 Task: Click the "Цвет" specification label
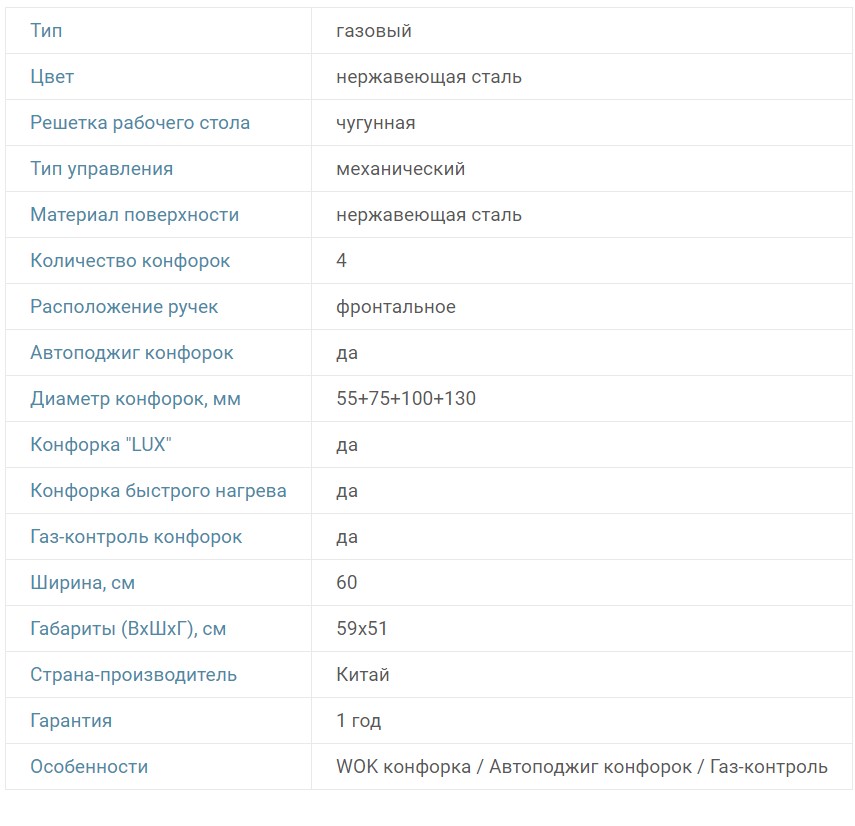(52, 77)
